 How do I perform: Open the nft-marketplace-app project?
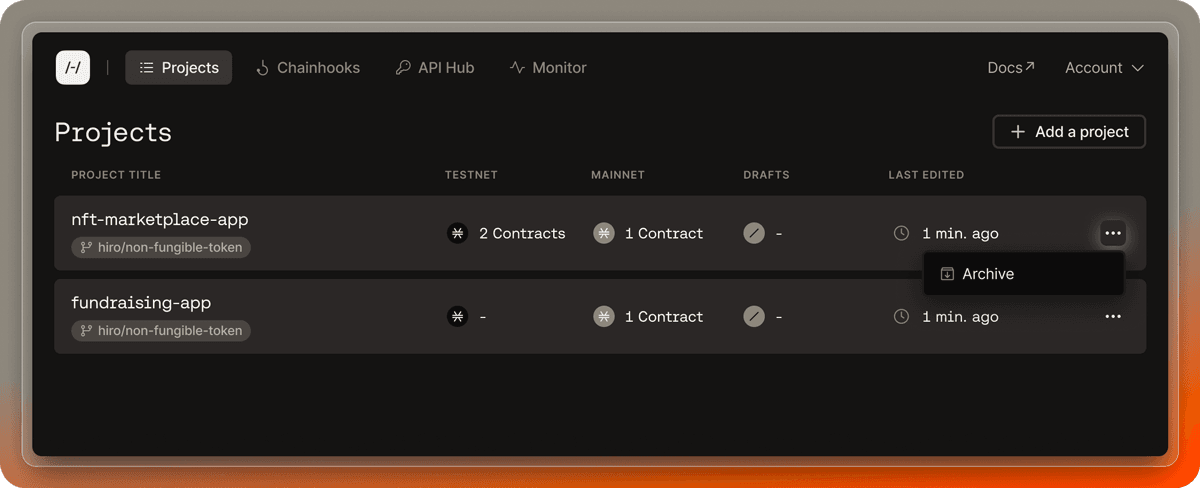point(160,219)
